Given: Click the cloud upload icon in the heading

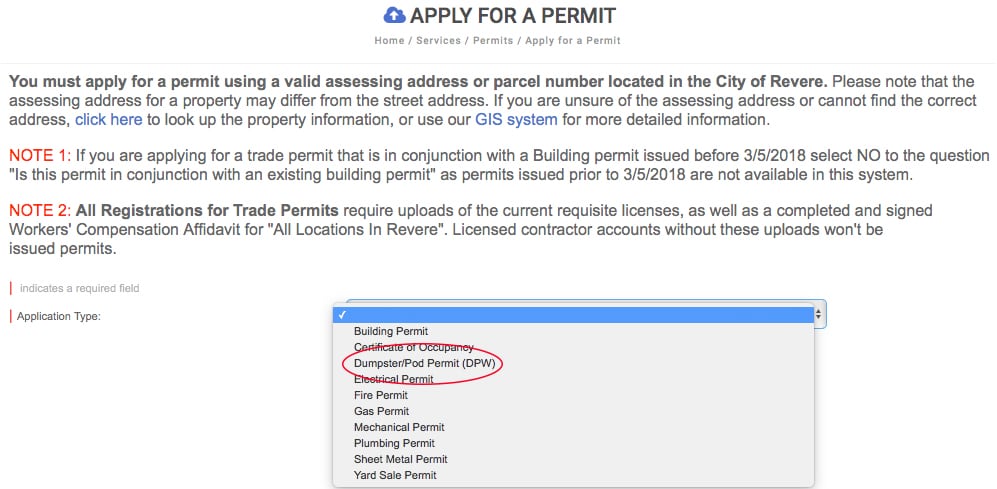Looking at the screenshot, I should pyautogui.click(x=394, y=15).
